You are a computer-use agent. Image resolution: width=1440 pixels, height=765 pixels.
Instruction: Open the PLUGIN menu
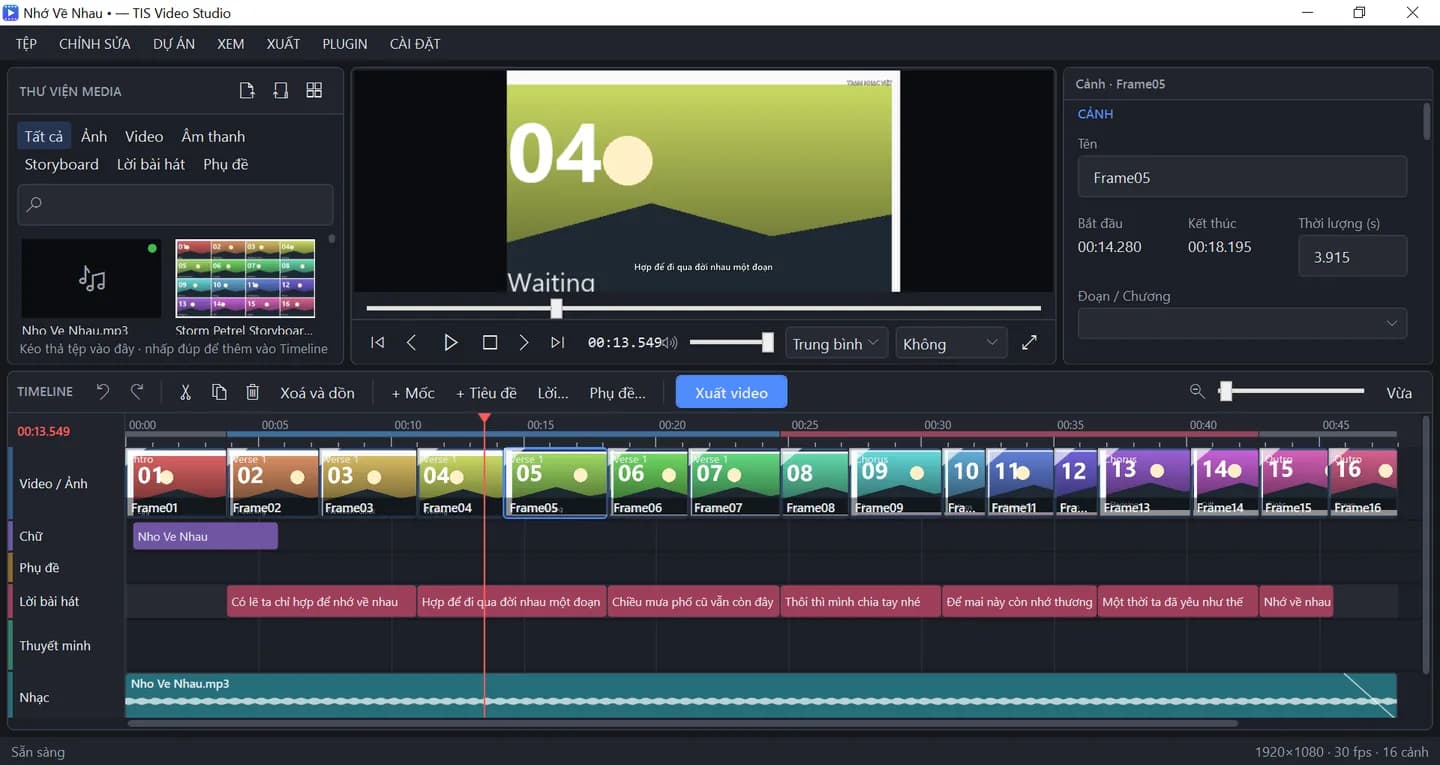345,44
